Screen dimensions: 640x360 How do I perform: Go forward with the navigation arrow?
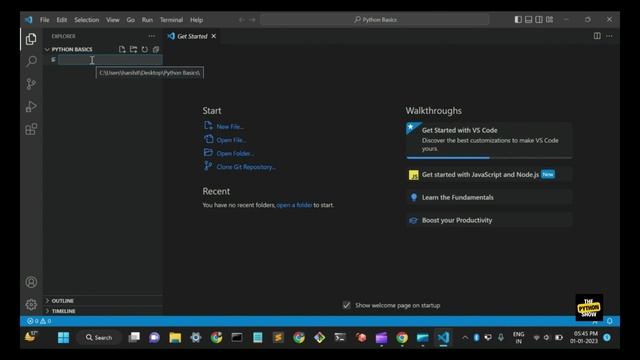252,20
